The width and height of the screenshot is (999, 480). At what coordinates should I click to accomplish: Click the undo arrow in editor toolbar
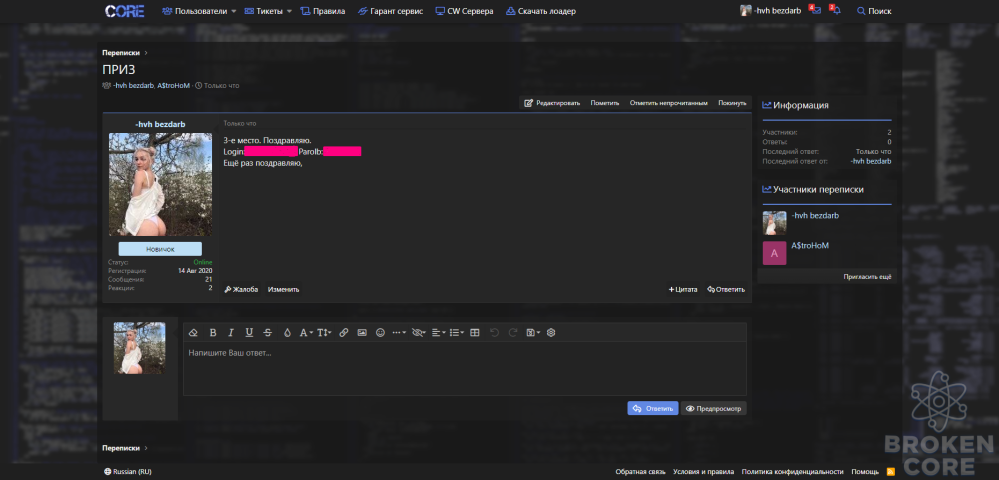pos(494,332)
